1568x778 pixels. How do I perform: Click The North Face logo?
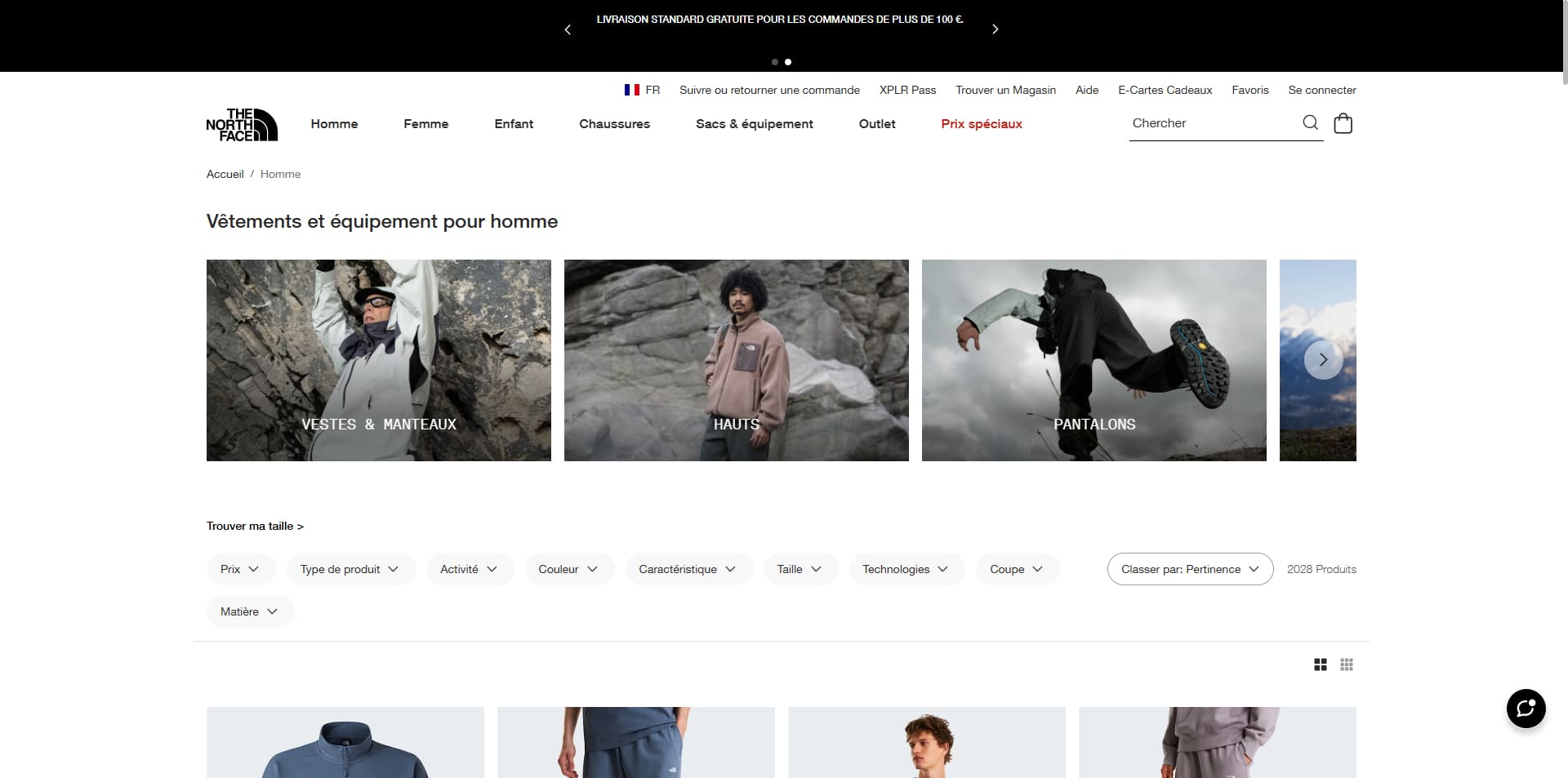pos(242,124)
